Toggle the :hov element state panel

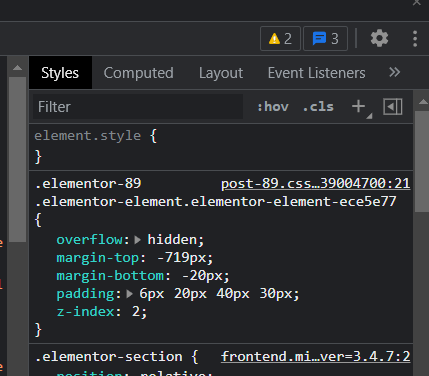tap(273, 107)
